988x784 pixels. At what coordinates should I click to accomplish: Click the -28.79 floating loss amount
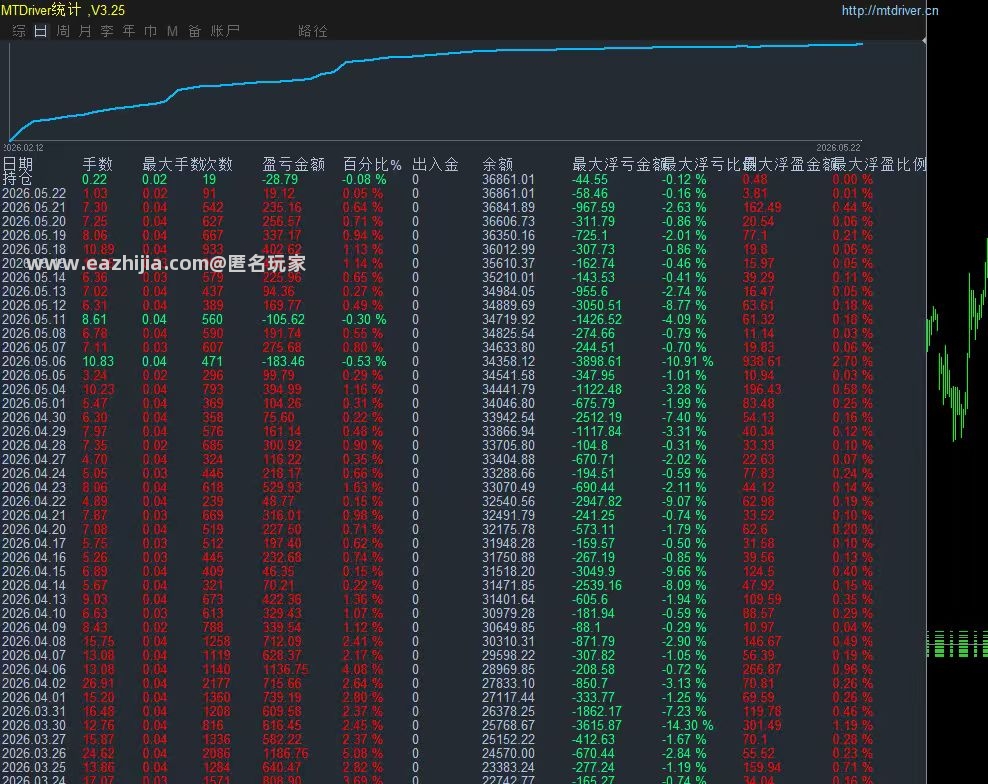pos(280,180)
